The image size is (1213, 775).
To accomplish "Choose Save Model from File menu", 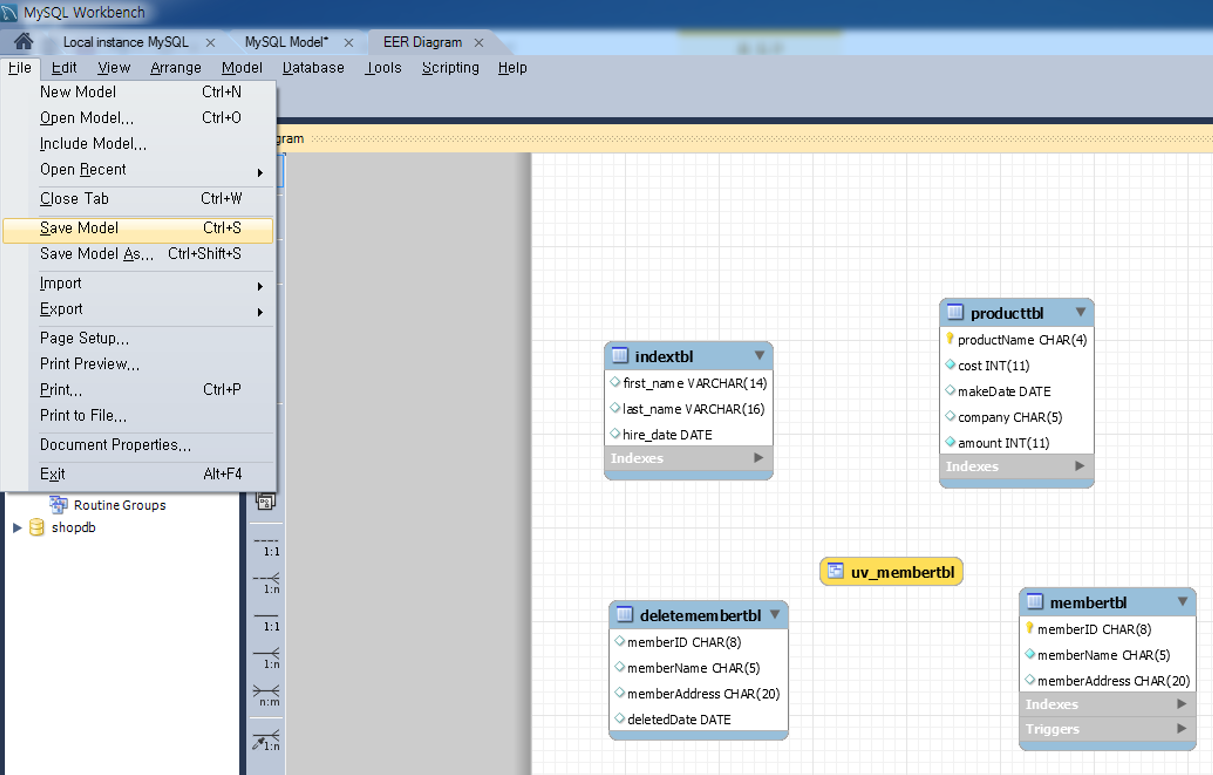I will 138,228.
